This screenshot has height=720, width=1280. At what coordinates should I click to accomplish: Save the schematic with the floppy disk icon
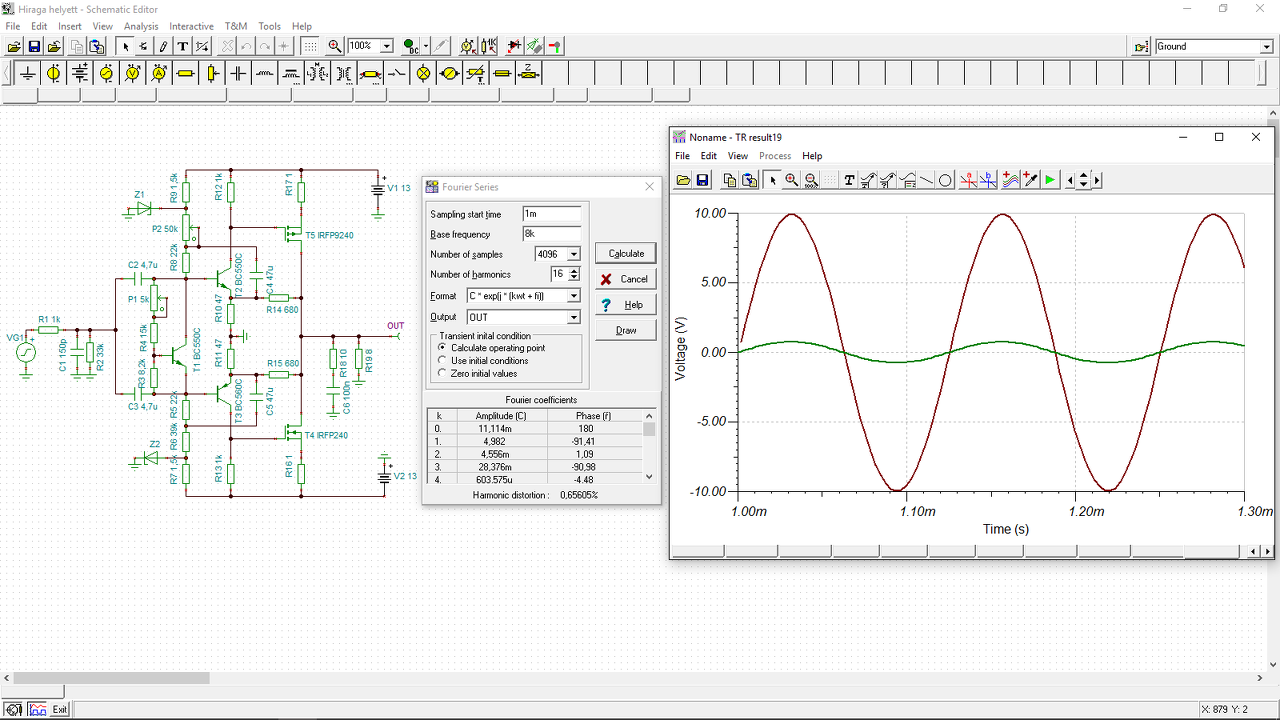point(34,46)
